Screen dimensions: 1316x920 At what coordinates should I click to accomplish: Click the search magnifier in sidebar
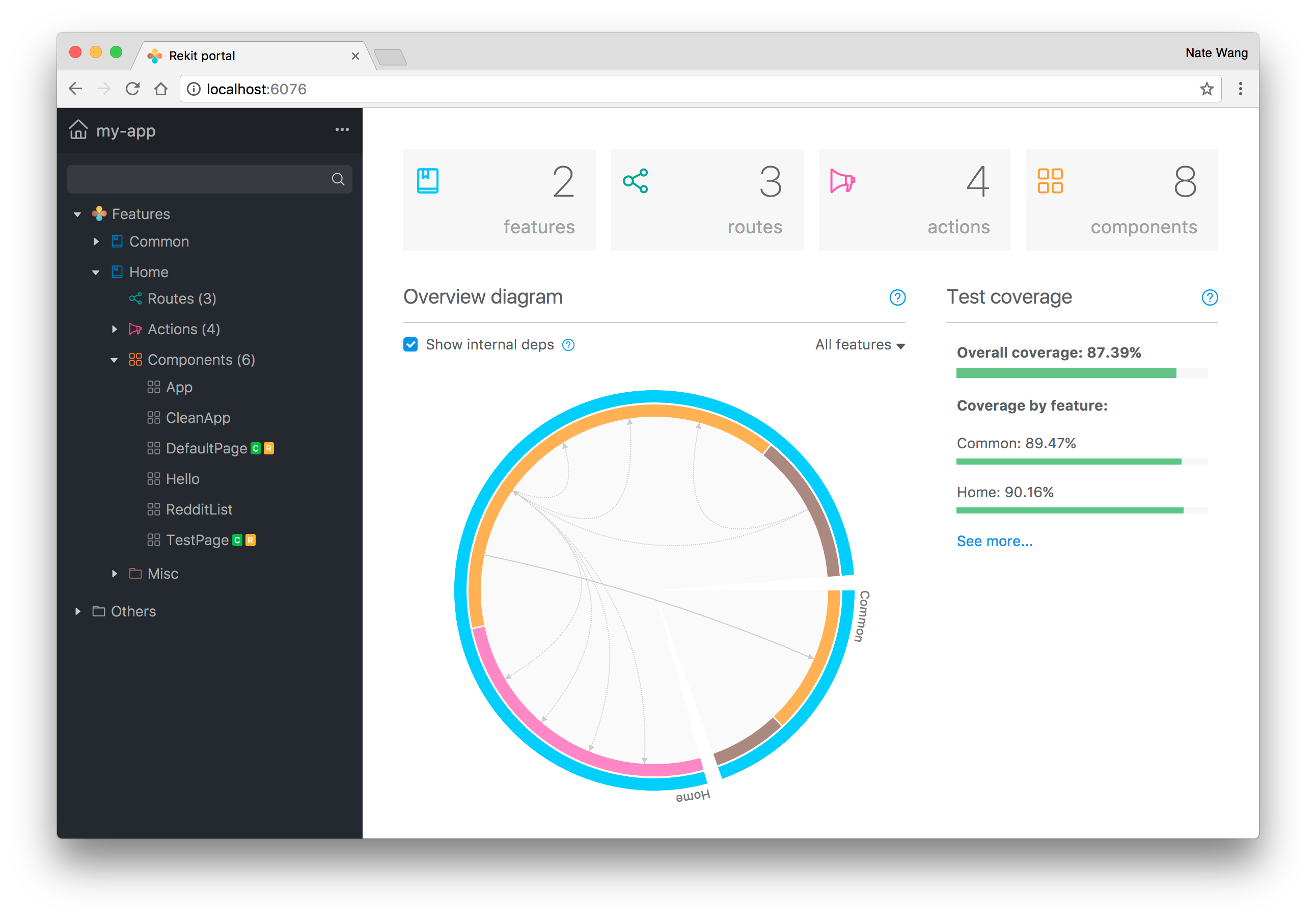(338, 179)
